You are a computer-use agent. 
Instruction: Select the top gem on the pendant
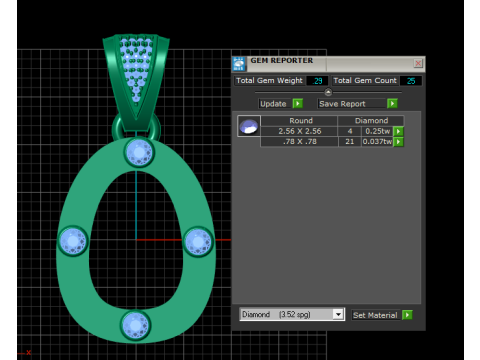139,152
